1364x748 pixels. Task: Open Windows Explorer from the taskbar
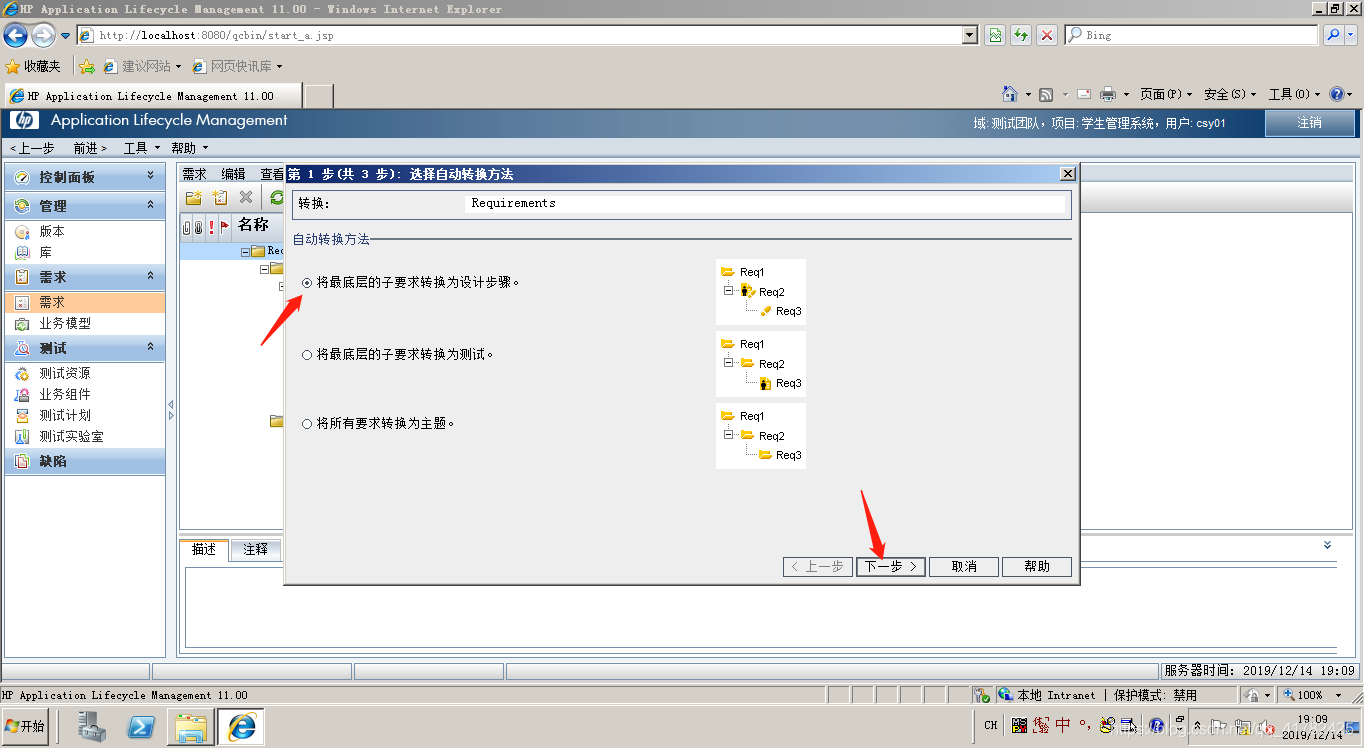(x=191, y=727)
